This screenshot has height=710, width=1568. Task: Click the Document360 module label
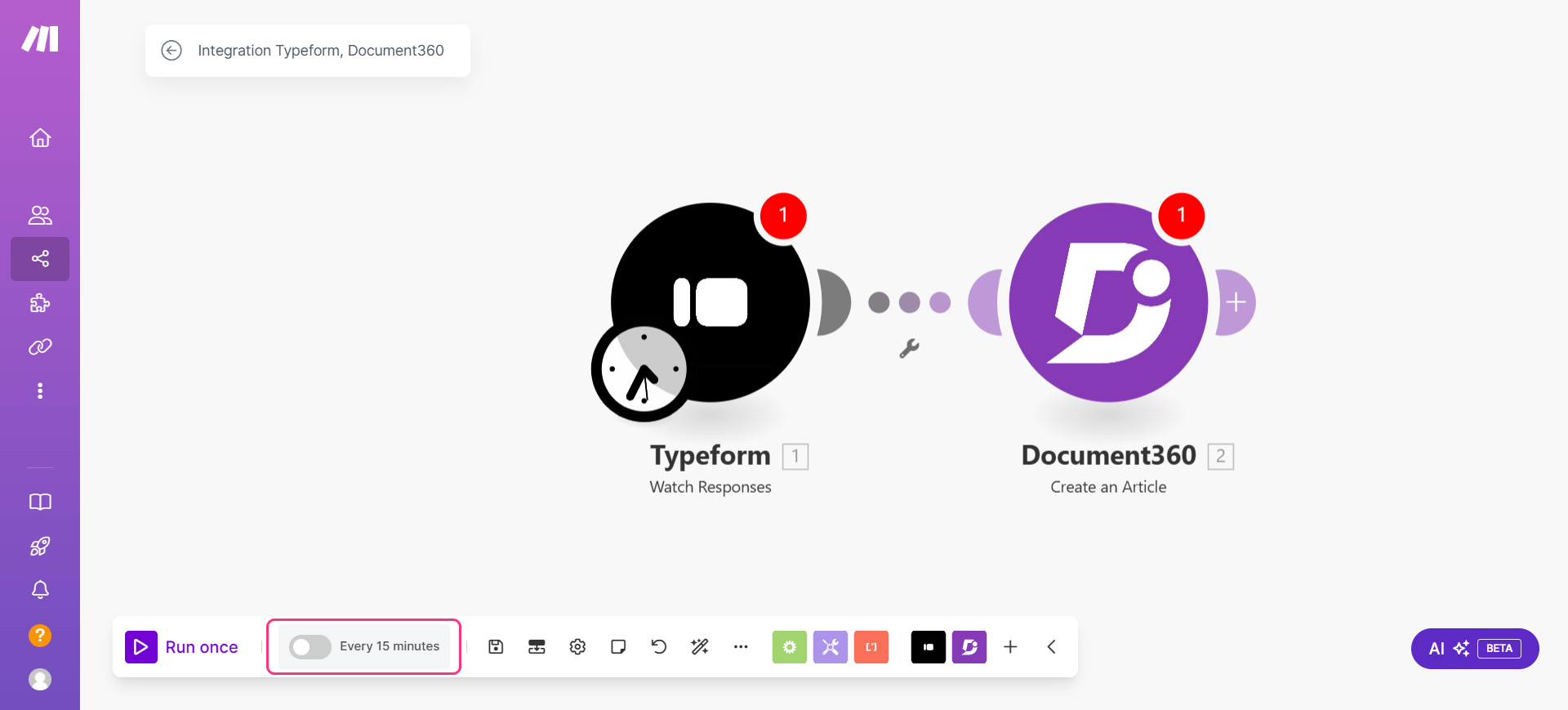pos(1108,455)
